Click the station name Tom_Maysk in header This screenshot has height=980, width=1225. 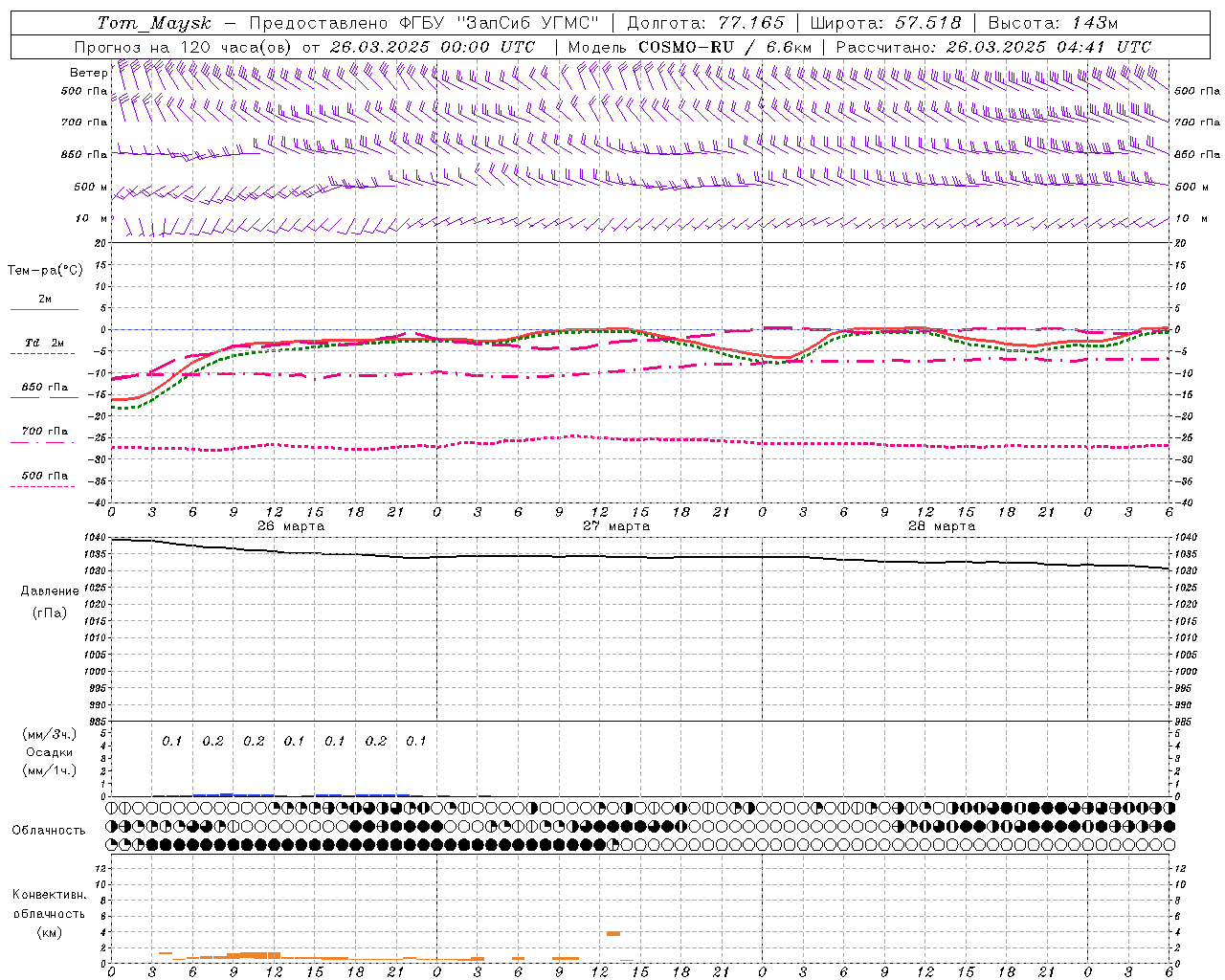pyautogui.click(x=154, y=23)
